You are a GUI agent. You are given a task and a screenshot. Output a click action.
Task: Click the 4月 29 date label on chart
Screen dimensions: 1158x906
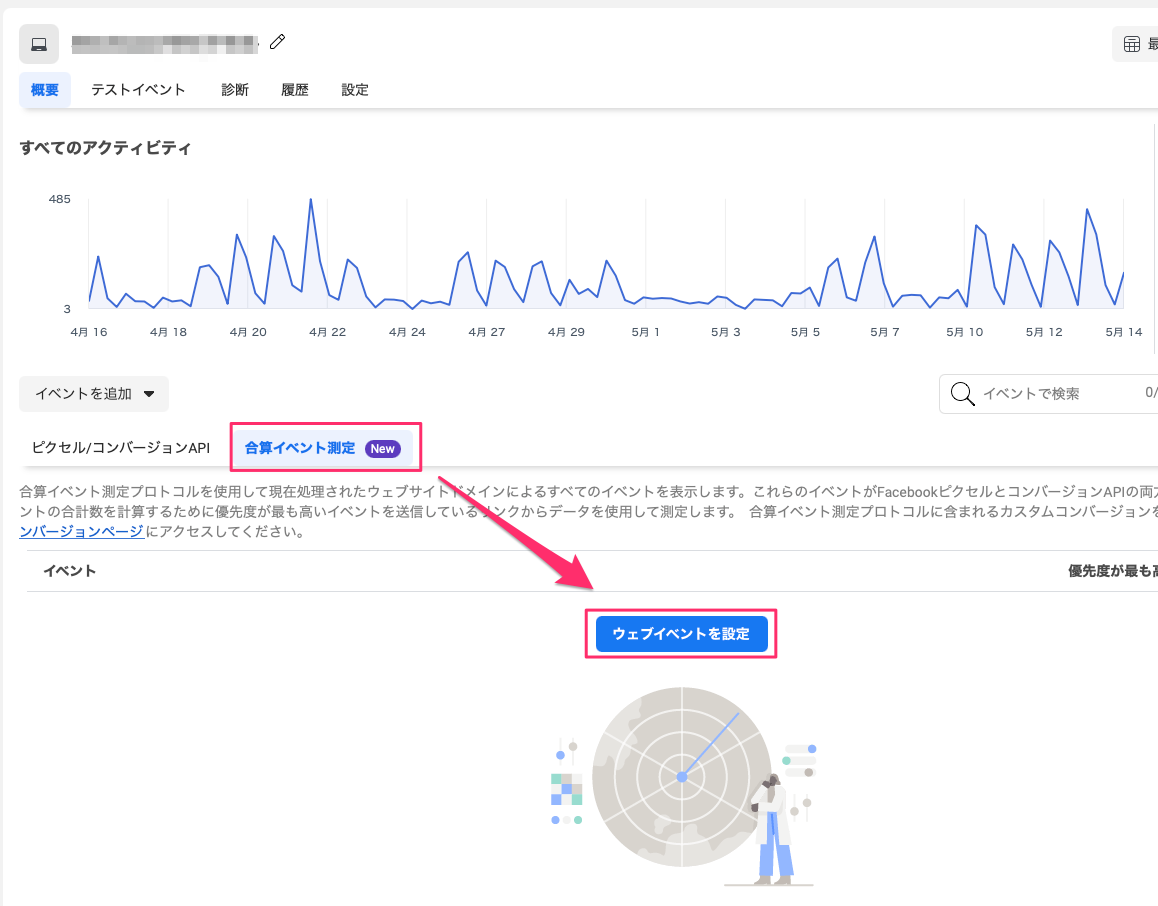point(566,332)
